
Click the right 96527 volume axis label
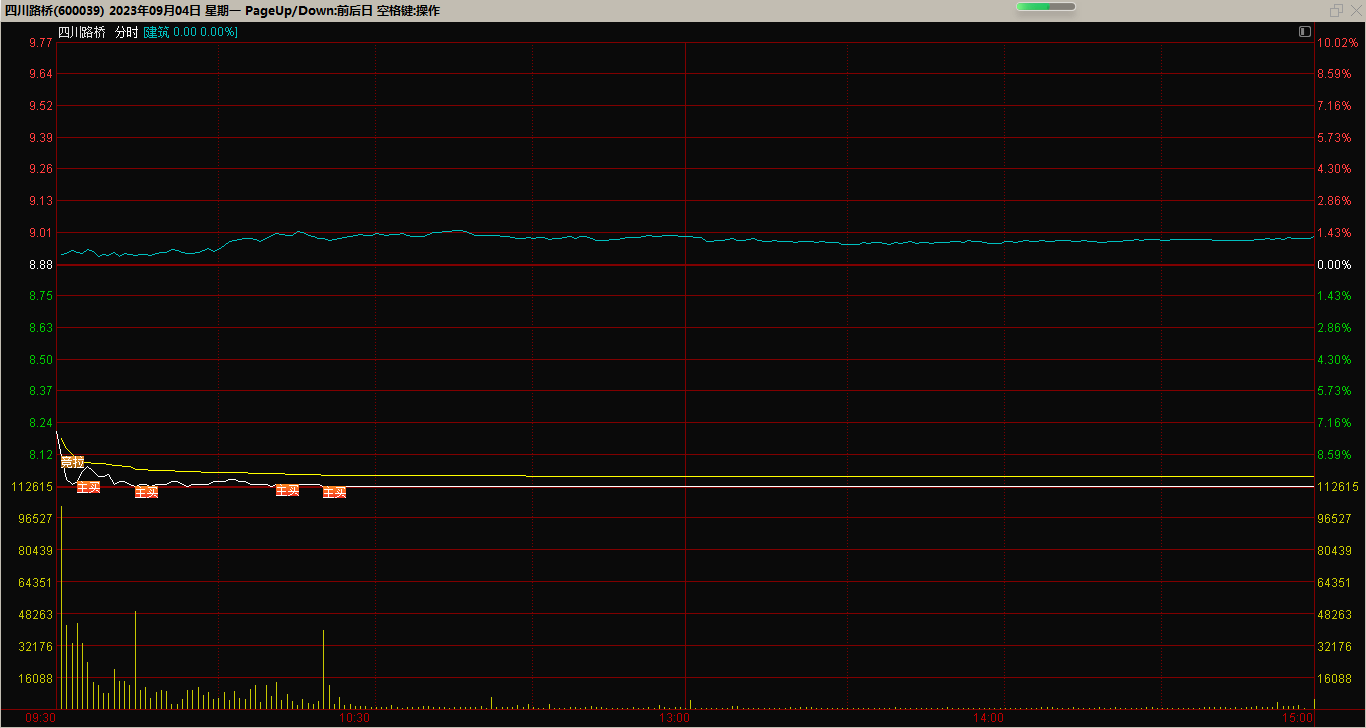tap(1335, 519)
